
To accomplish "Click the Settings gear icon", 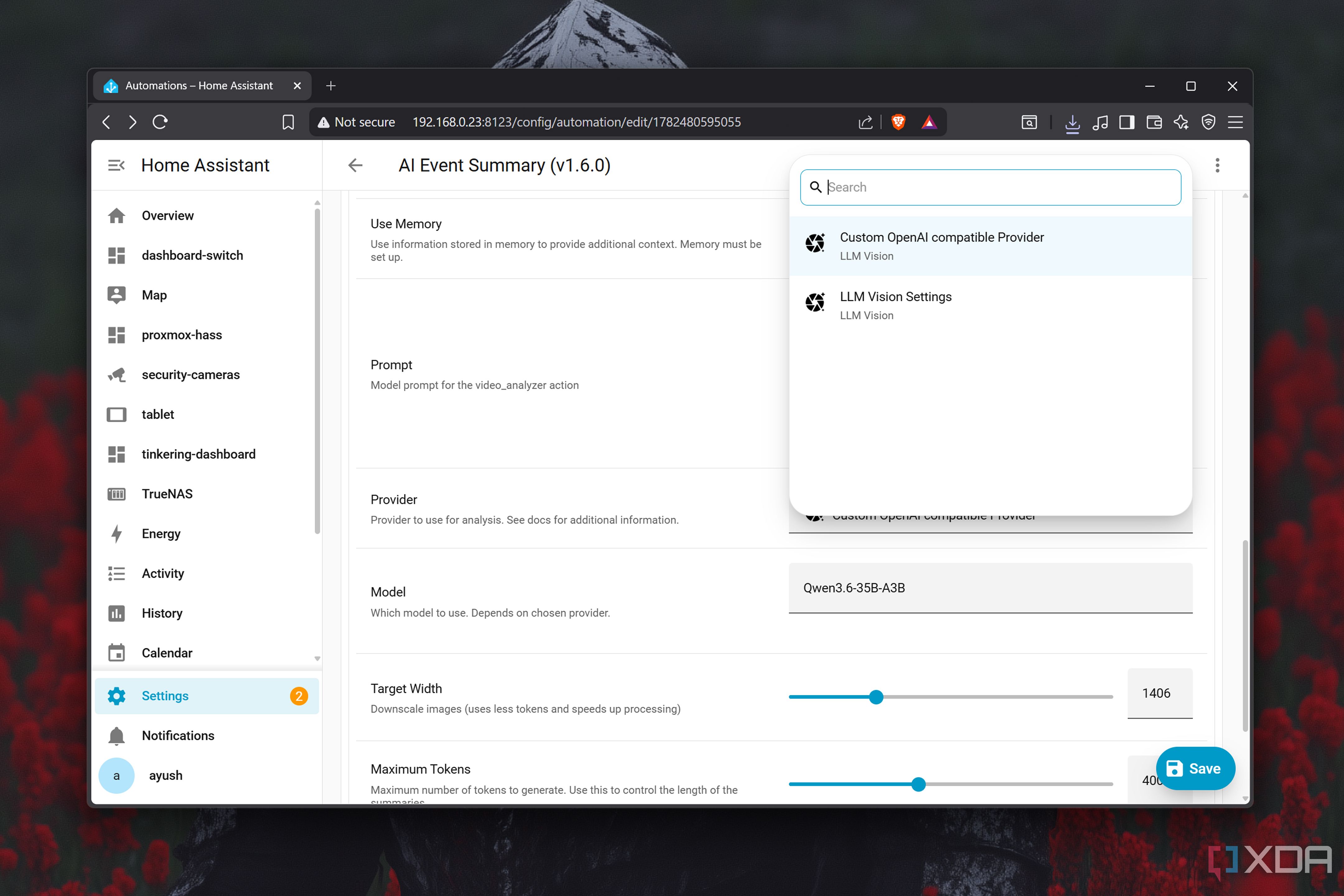I will point(117,696).
